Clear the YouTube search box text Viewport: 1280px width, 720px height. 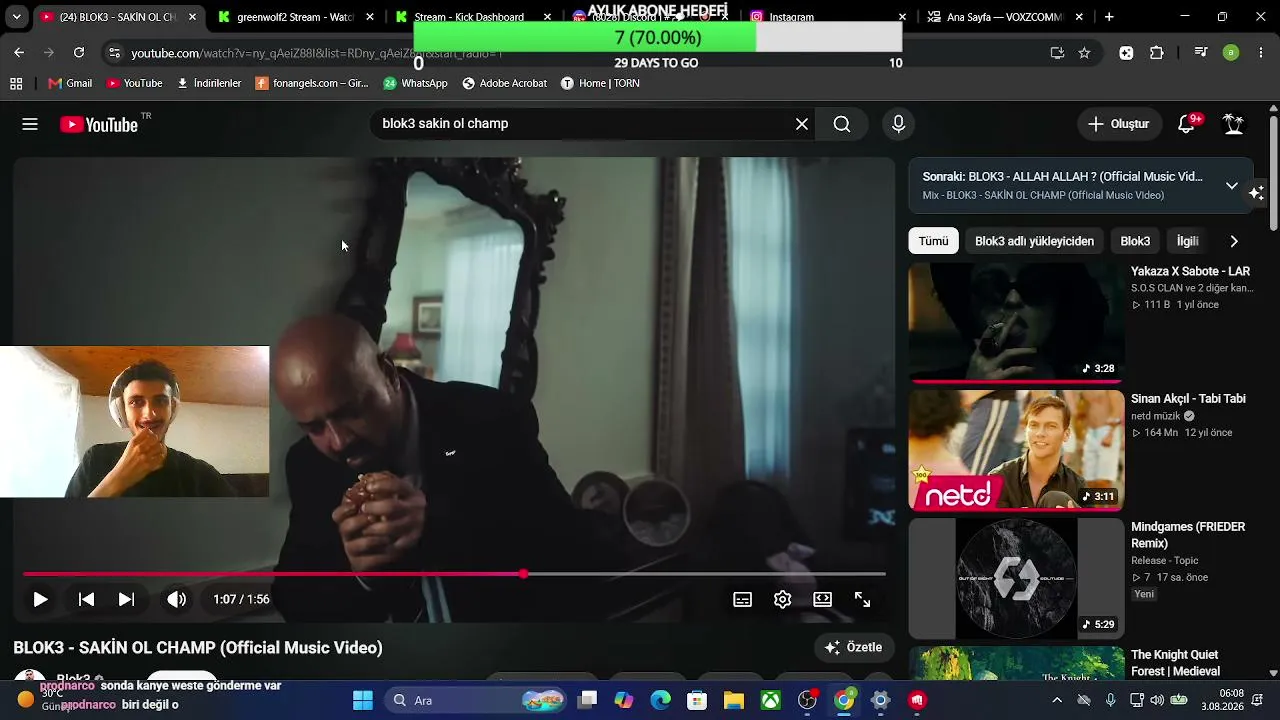coord(802,124)
